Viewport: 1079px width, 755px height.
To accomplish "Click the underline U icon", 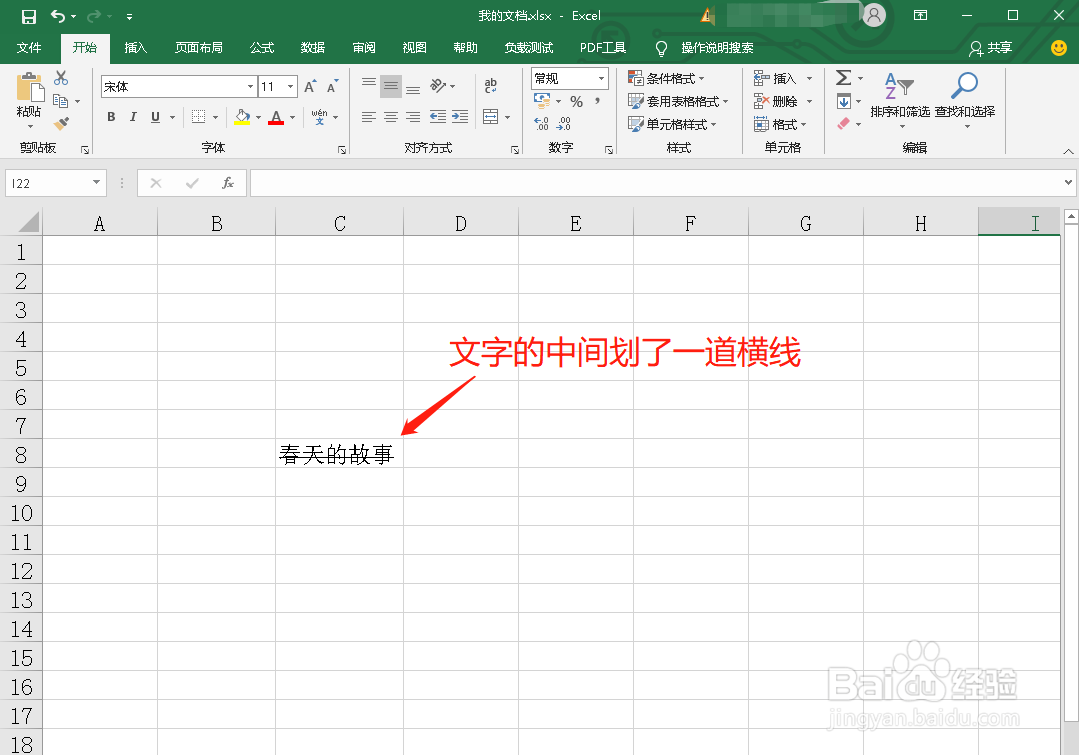I will pyautogui.click(x=155, y=117).
